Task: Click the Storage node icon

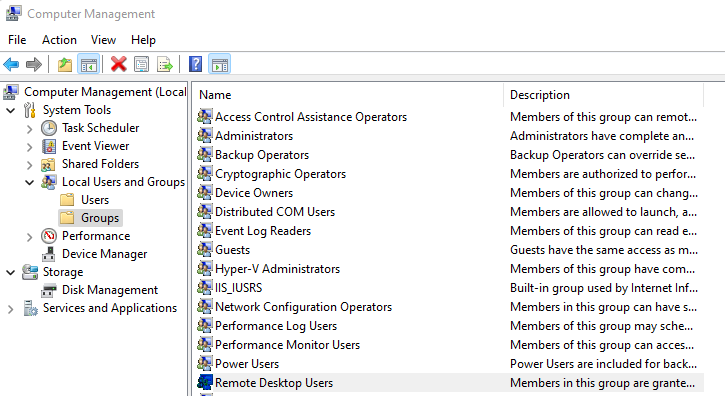Action: 30,272
